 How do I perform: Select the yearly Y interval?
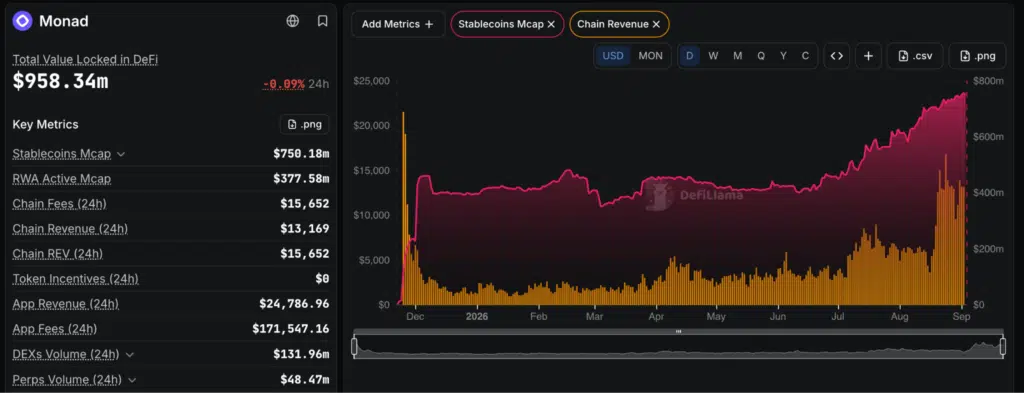(x=783, y=55)
